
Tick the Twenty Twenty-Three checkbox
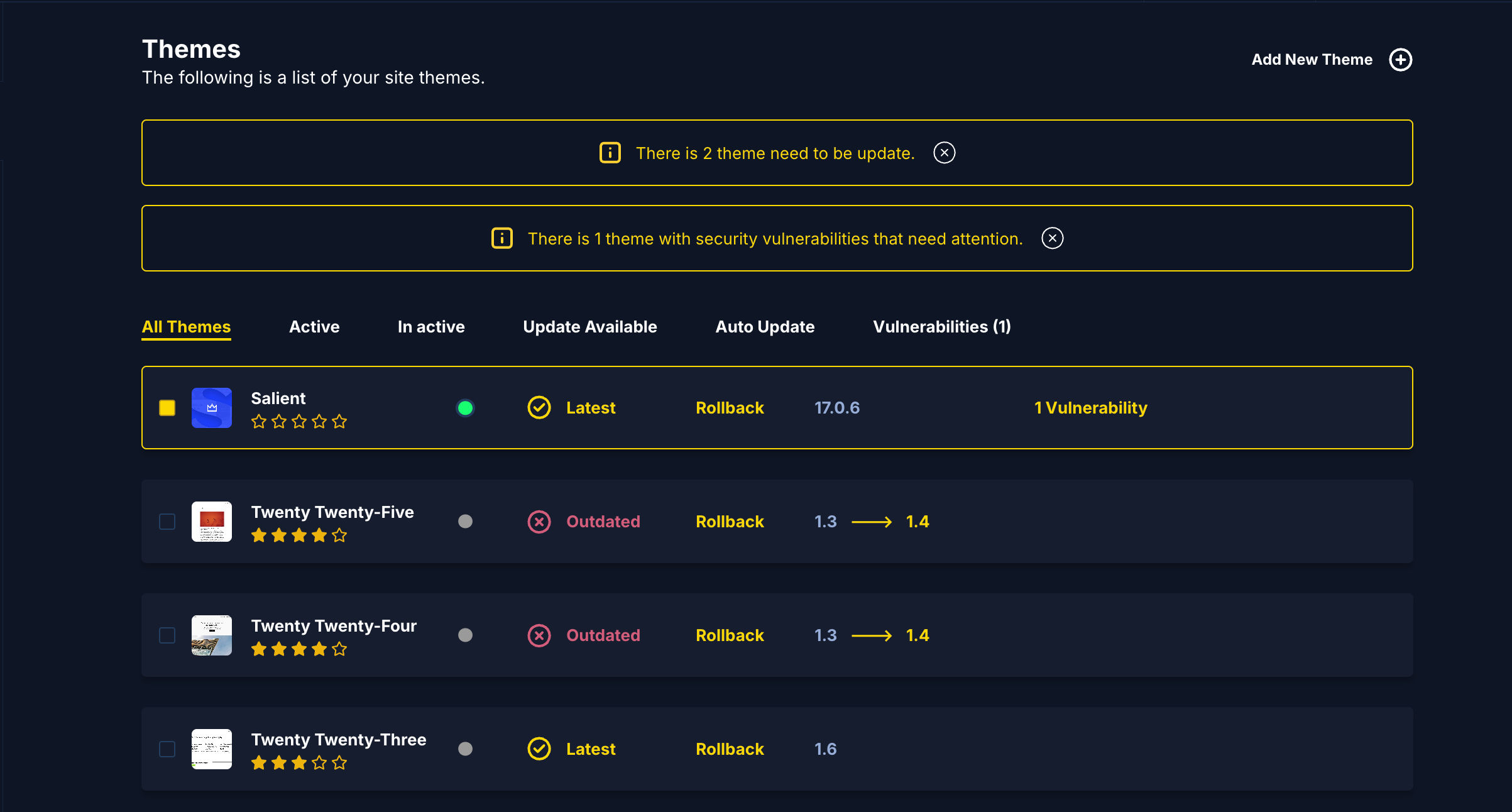click(167, 749)
